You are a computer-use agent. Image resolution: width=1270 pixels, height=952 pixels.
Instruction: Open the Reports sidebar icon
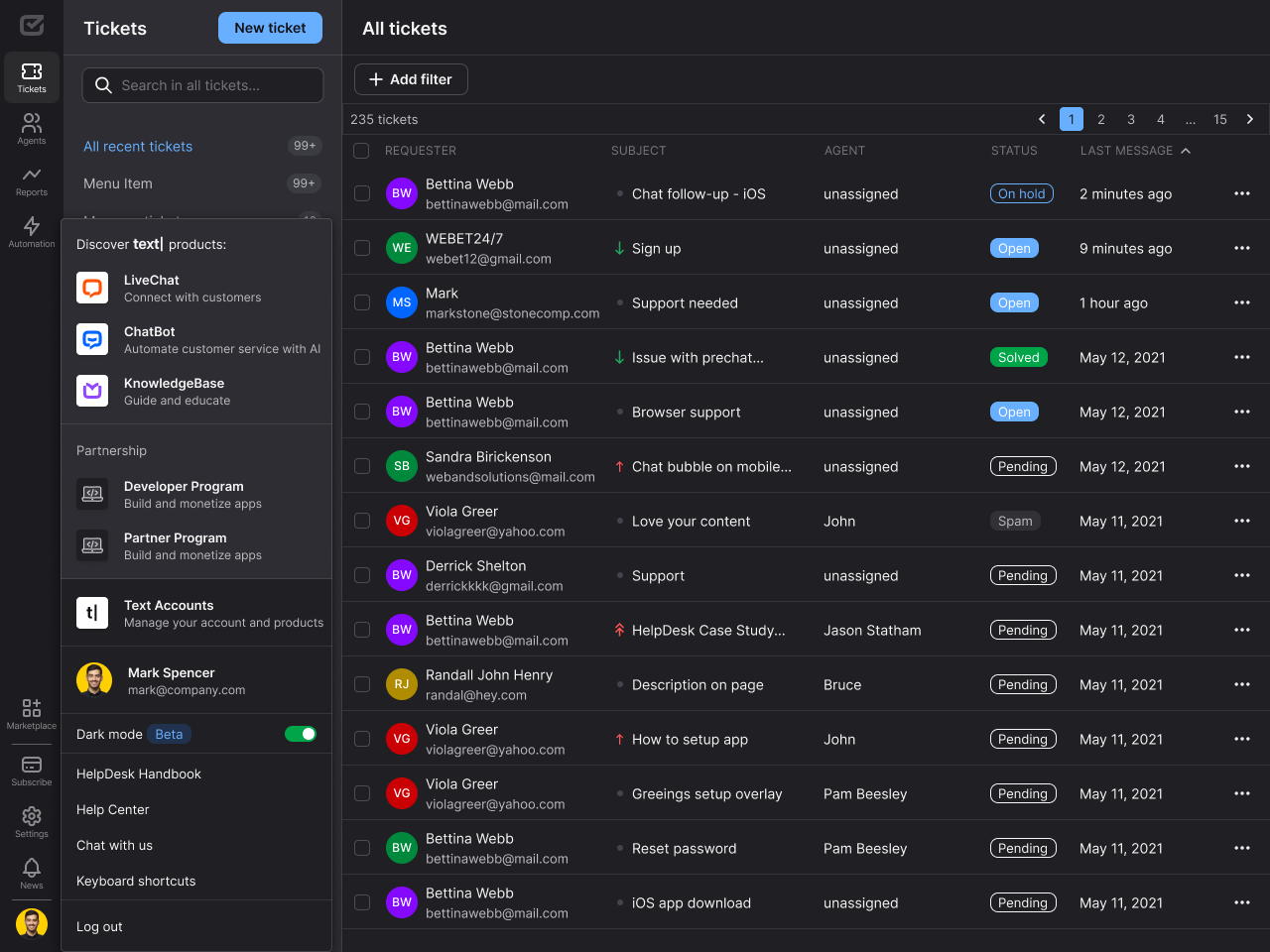pos(32,180)
